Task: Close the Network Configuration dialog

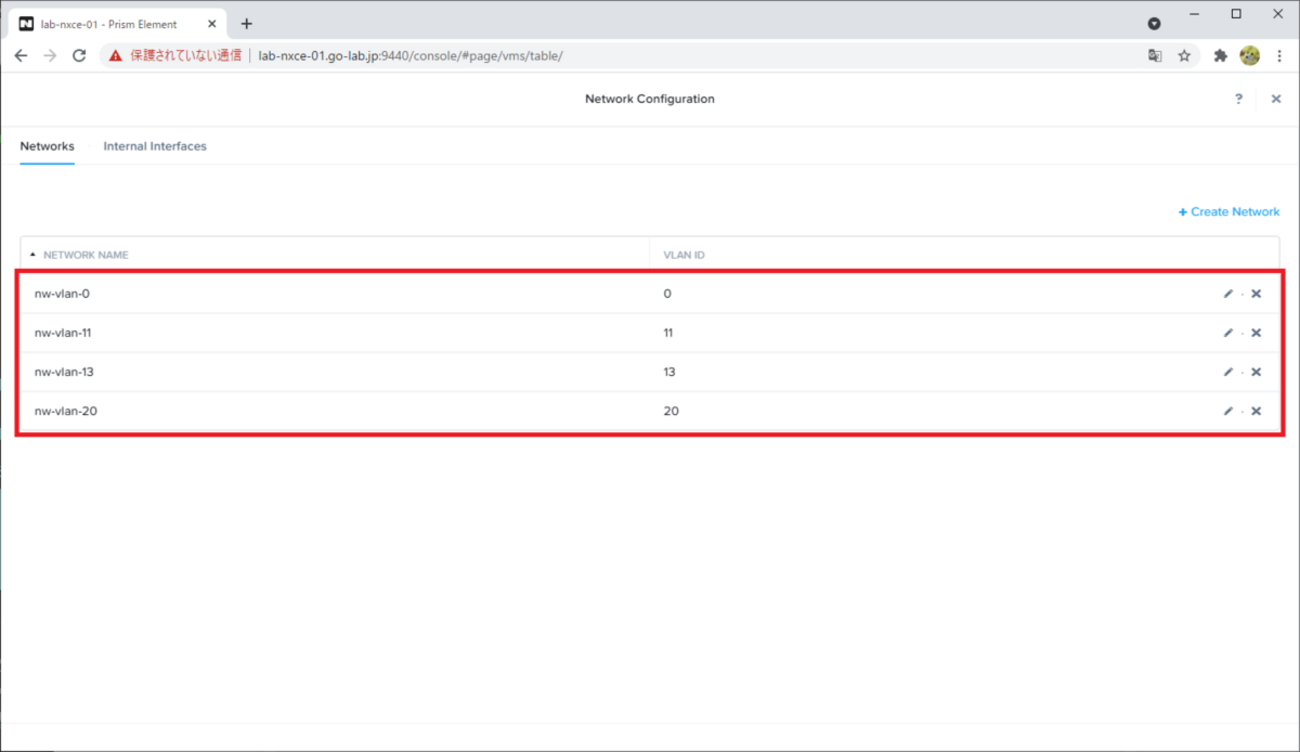Action: pyautogui.click(x=1276, y=98)
